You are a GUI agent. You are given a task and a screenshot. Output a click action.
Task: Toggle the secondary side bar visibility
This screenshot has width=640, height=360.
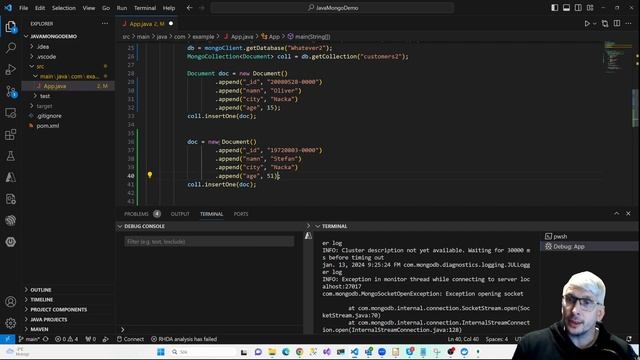point(578,8)
